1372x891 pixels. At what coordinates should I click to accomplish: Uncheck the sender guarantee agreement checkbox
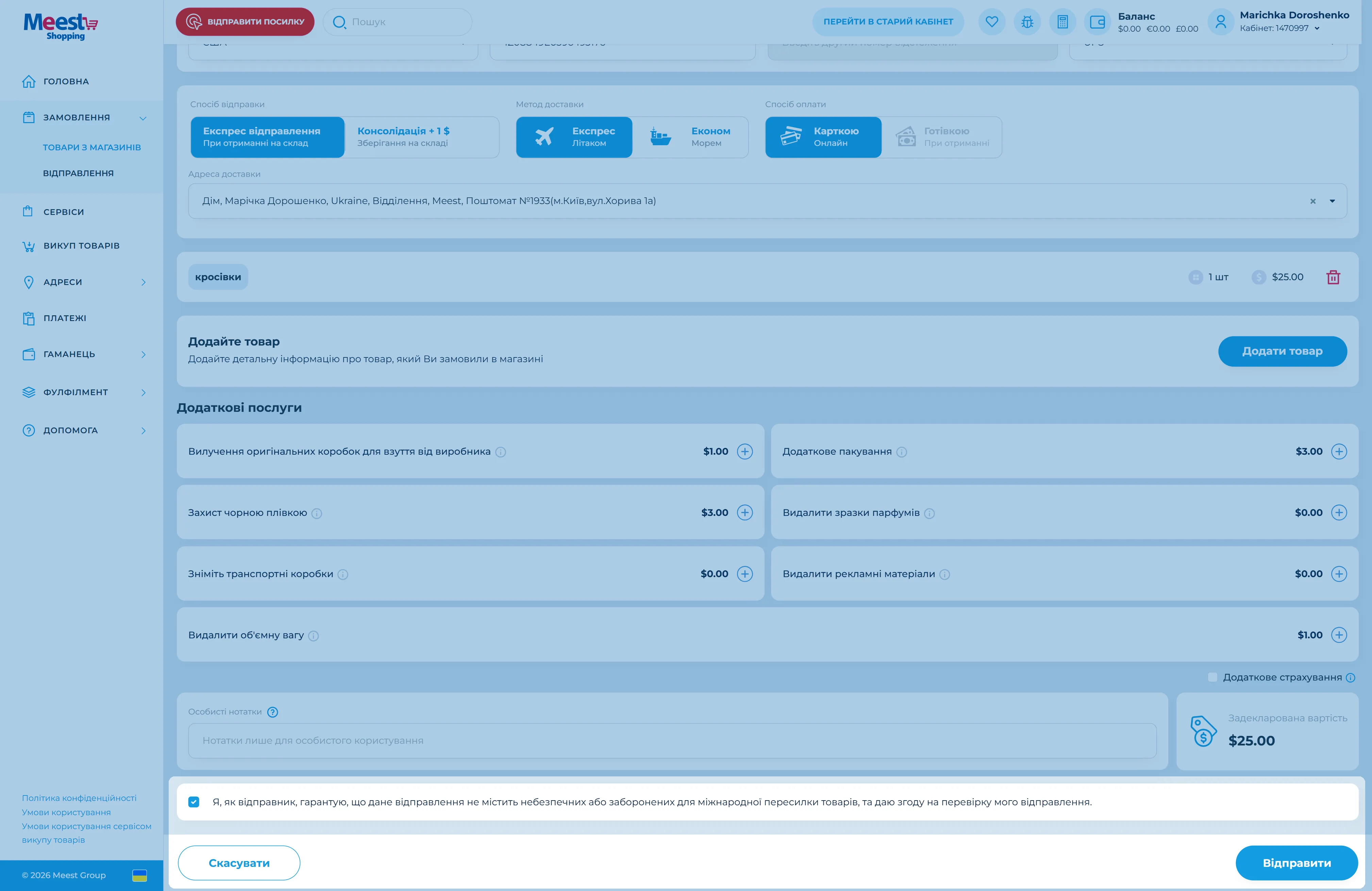[194, 802]
